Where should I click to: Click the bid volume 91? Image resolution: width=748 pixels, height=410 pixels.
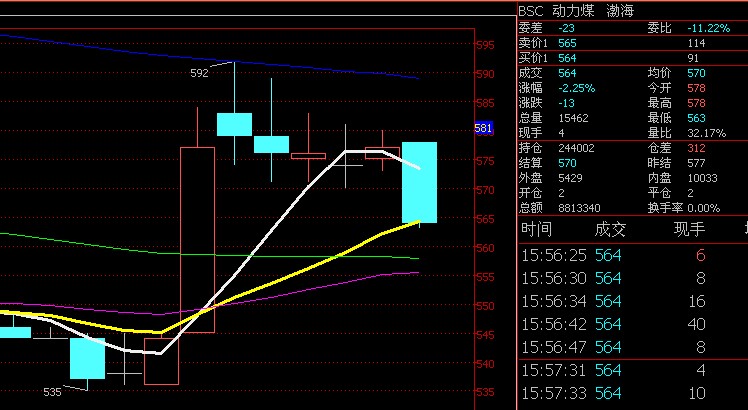pos(693,58)
